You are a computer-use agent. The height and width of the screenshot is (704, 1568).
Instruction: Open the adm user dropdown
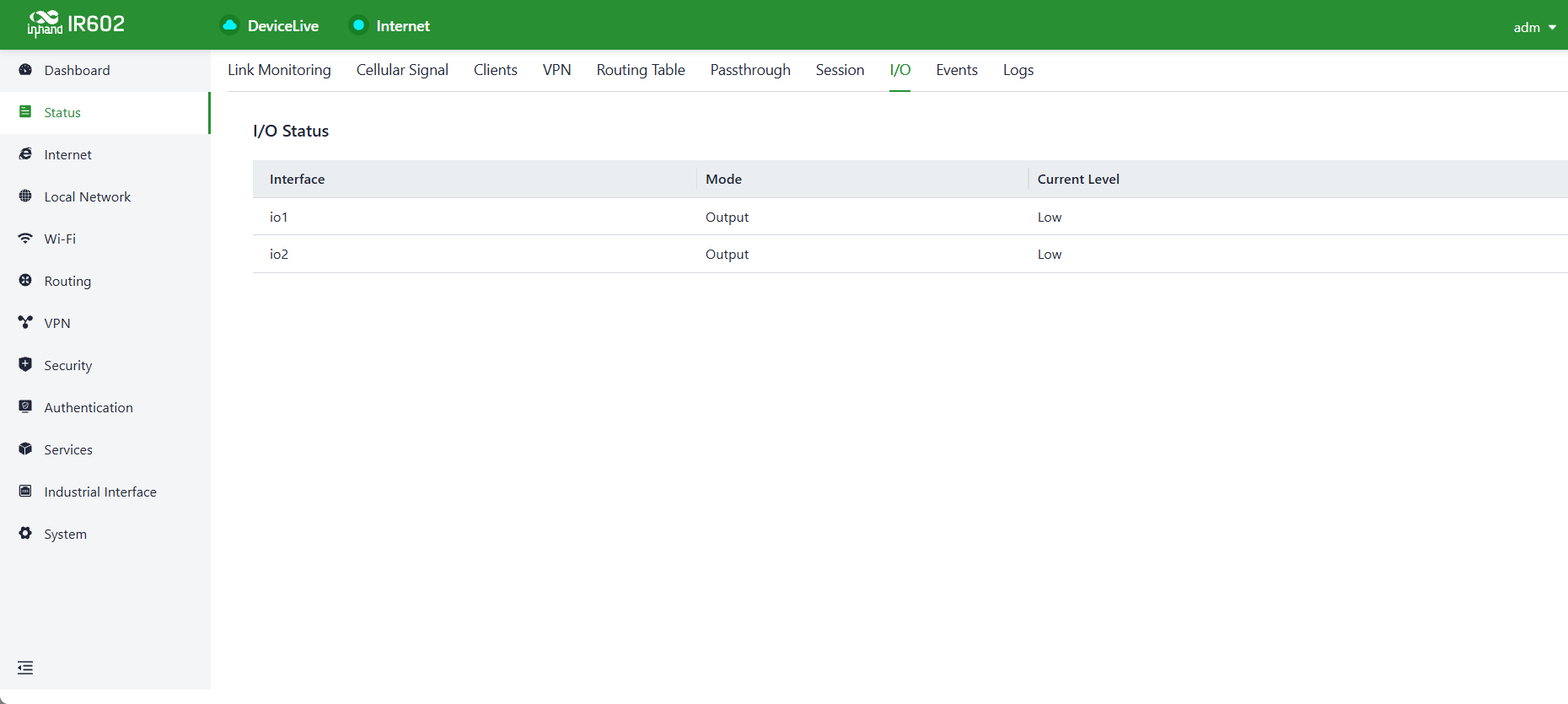(1534, 27)
